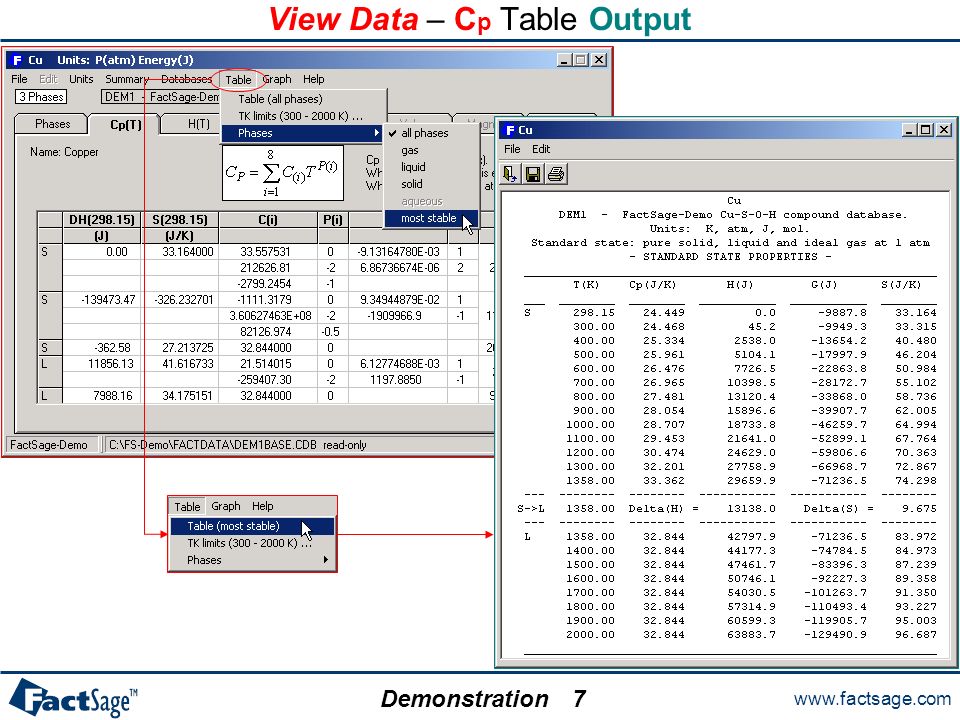The image size is (960, 720).
Task: Click the FactSage-Demo status bar panel
Action: pyautogui.click(x=52, y=444)
